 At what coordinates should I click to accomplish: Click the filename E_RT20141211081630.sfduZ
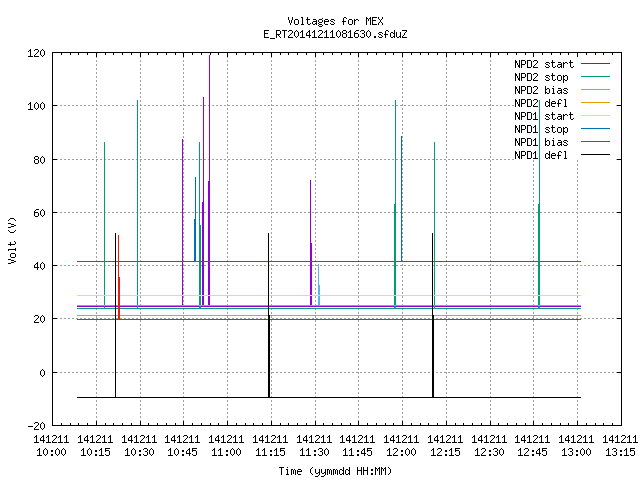335,34
